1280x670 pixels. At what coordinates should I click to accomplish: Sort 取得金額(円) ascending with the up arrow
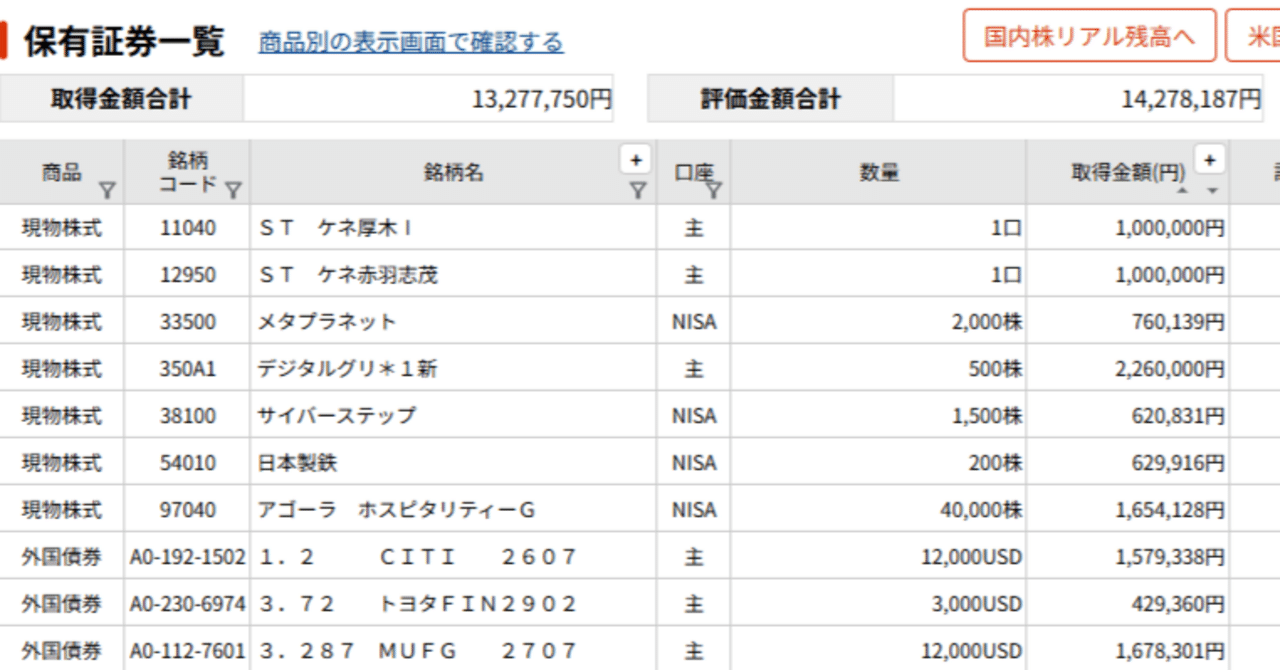1182,190
